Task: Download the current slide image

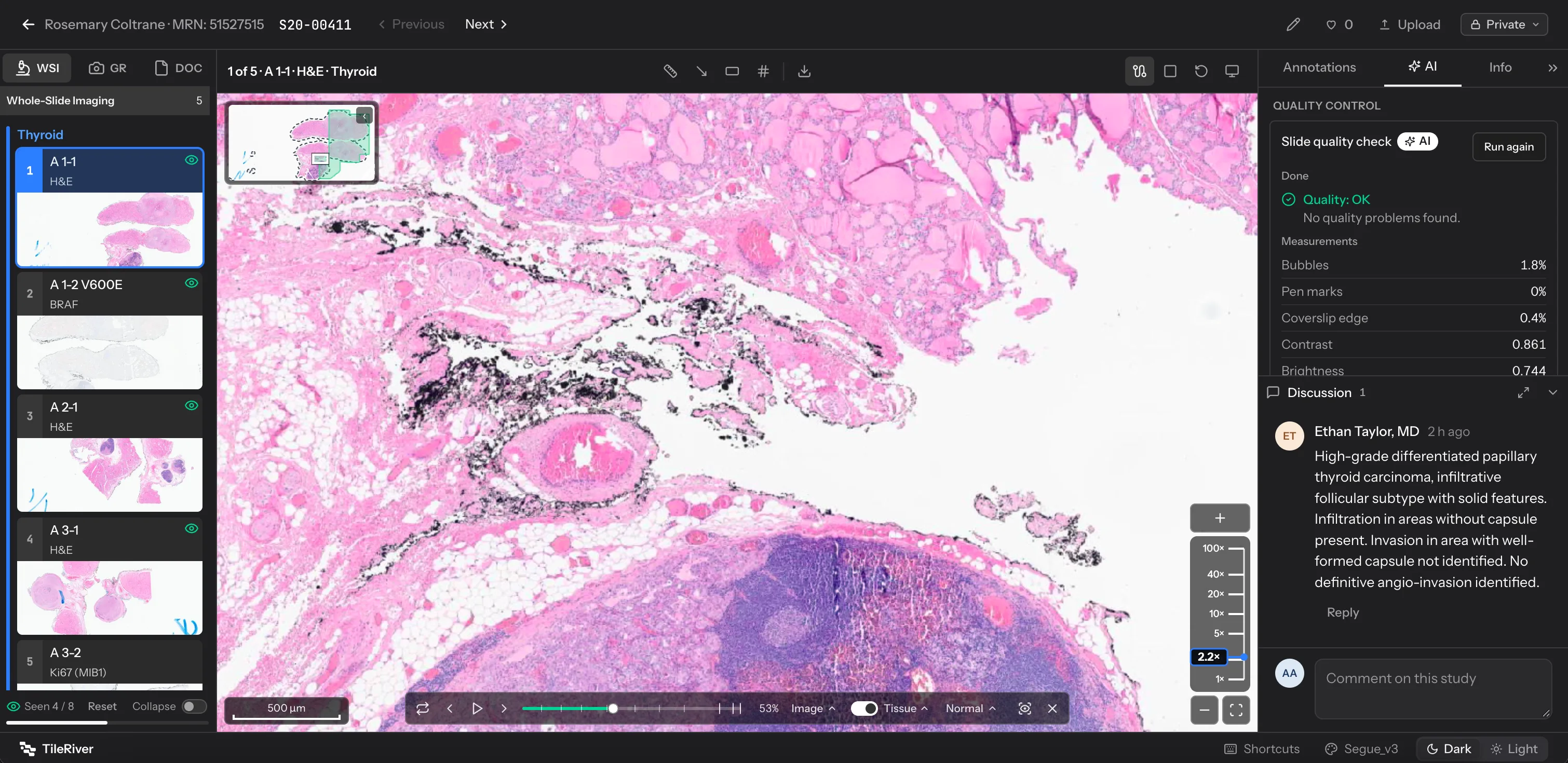Action: click(804, 71)
